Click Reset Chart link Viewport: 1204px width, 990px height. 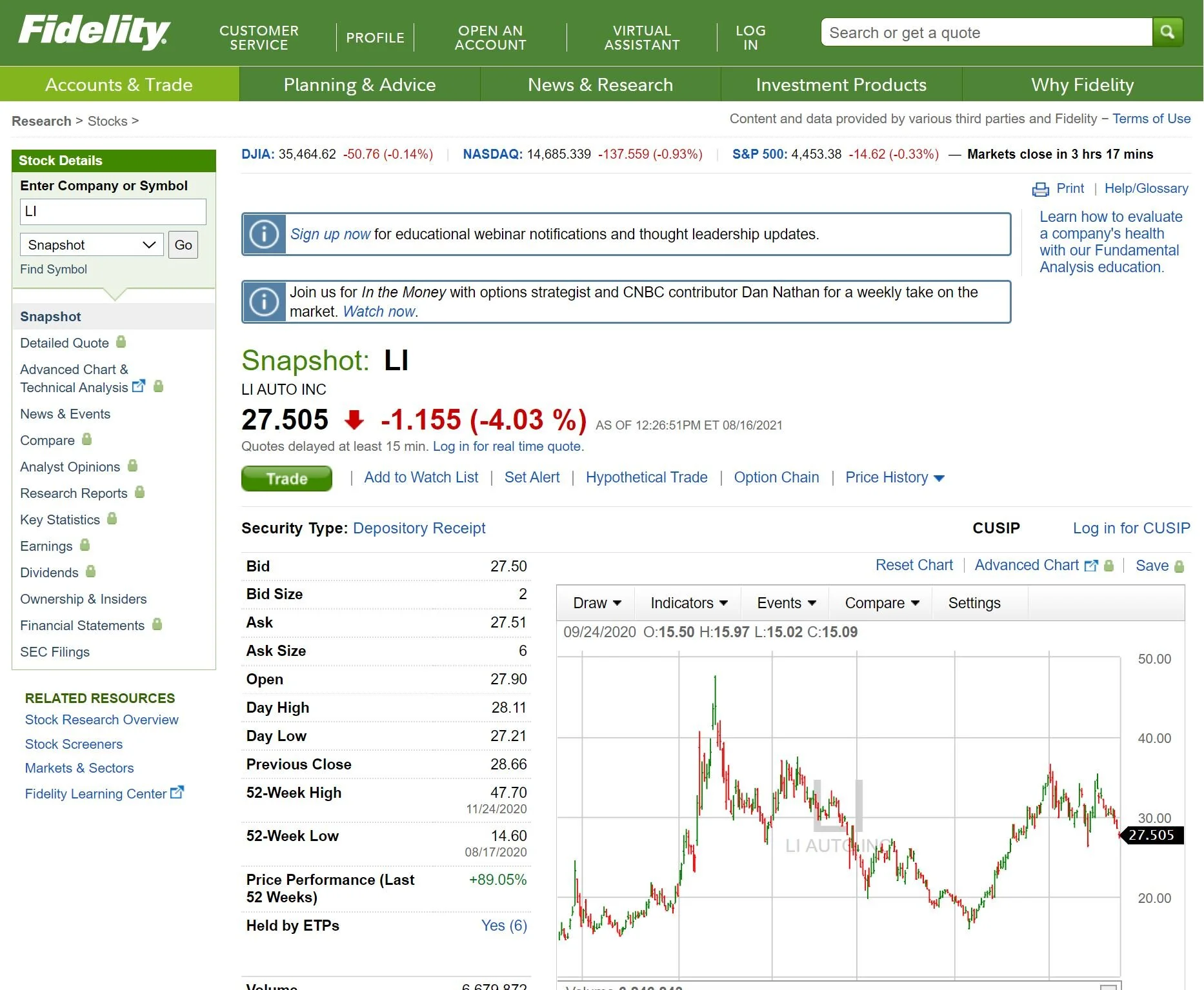click(x=914, y=565)
